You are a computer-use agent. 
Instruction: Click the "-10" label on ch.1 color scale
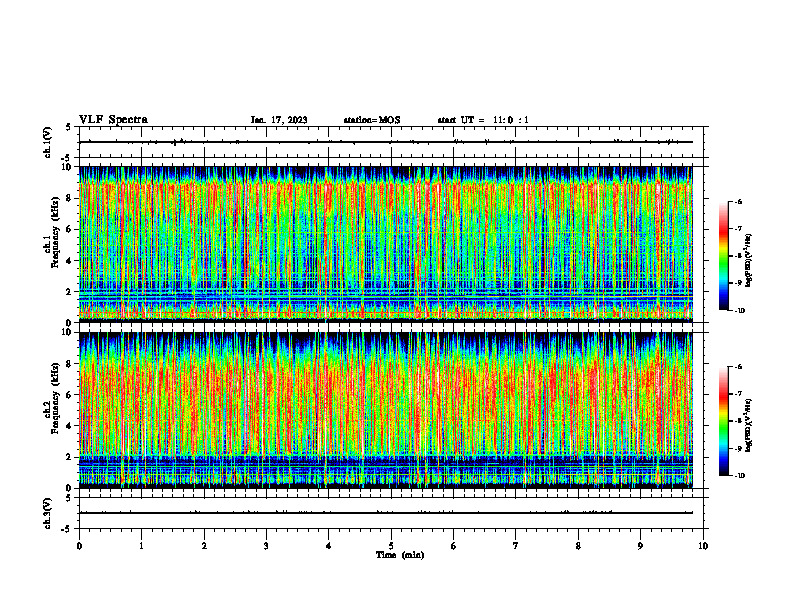(740, 311)
